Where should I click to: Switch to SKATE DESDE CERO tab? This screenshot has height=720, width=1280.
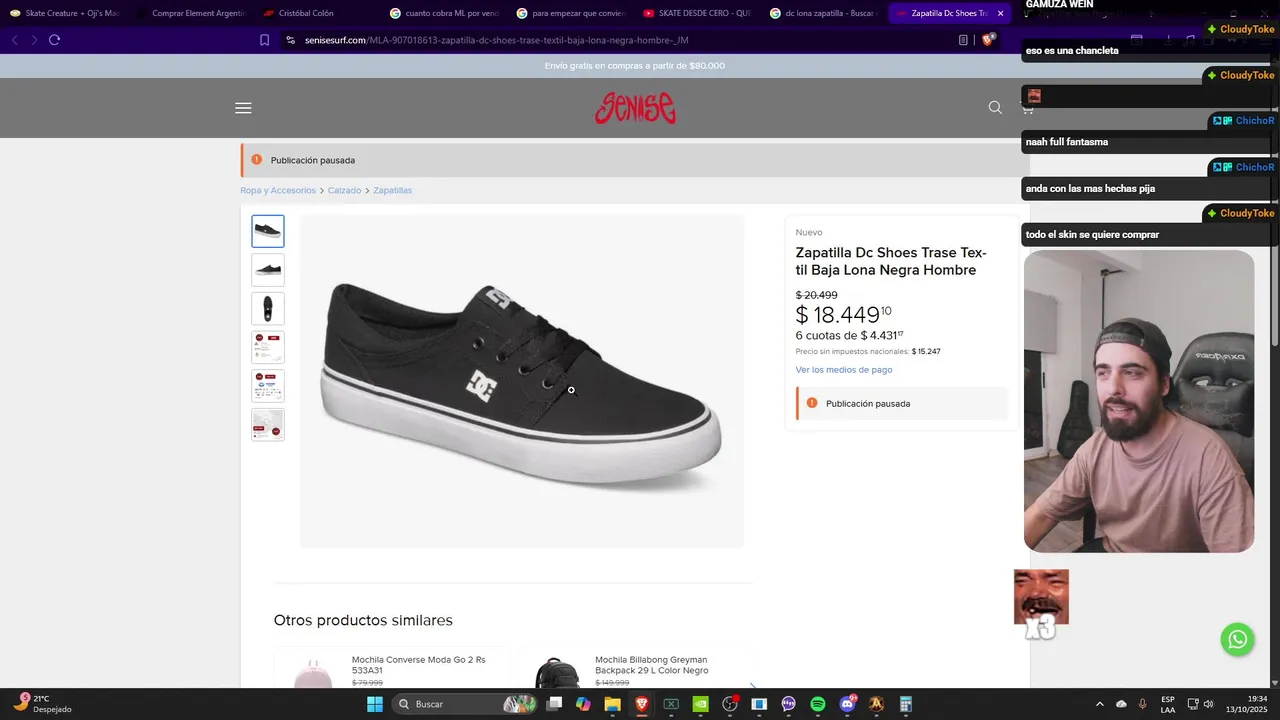click(x=697, y=13)
